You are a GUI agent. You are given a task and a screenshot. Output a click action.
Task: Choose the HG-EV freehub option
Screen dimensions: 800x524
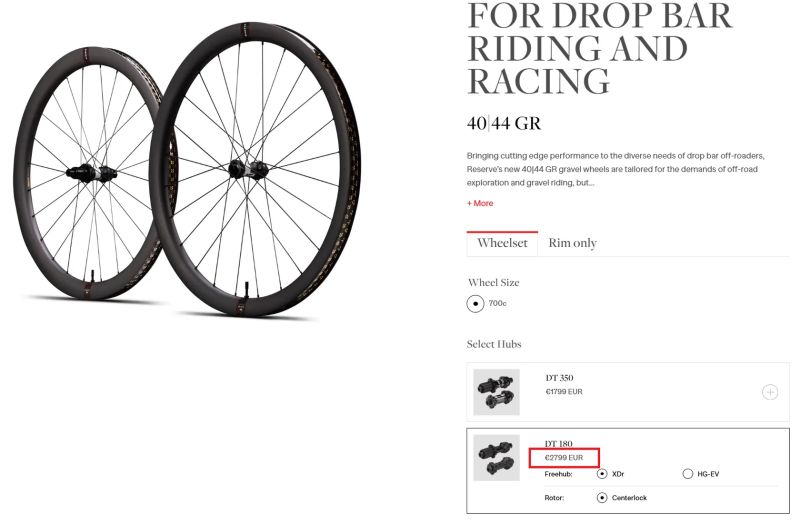pos(689,474)
